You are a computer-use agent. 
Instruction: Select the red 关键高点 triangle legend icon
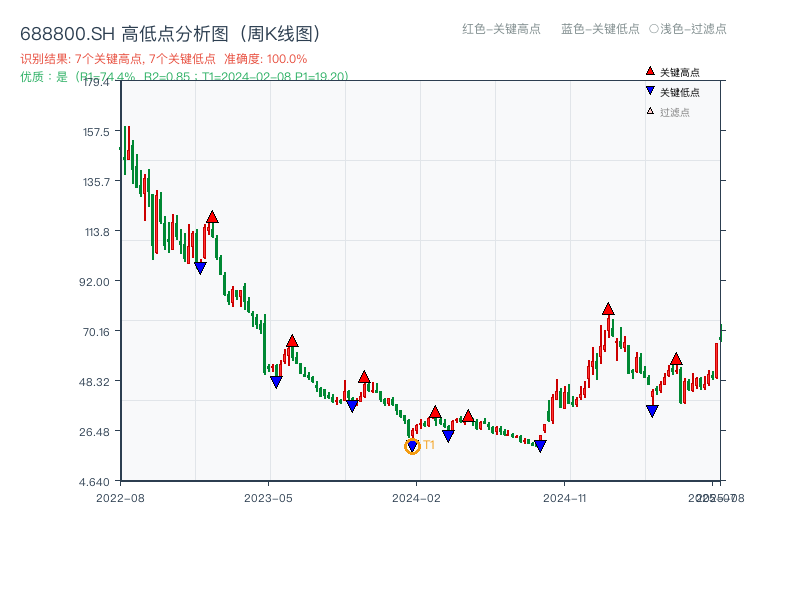coord(648,71)
